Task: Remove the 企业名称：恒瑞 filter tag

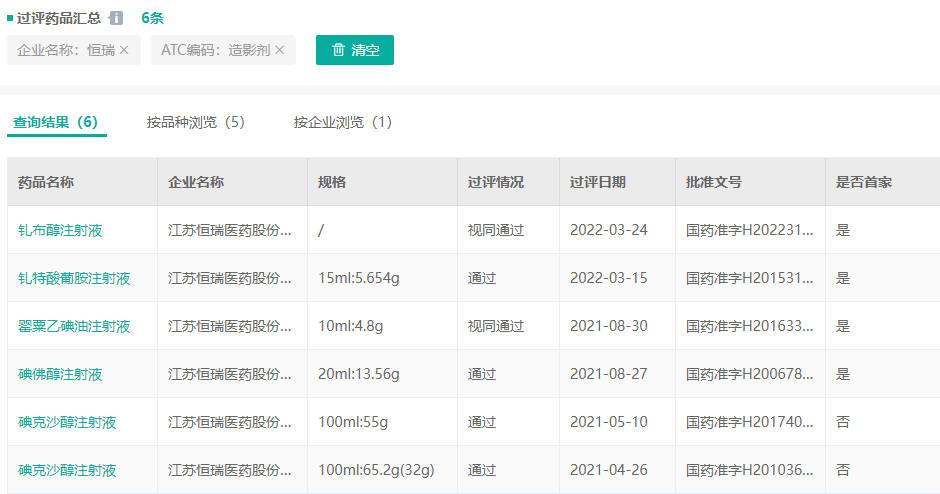Action: pyautogui.click(x=124, y=50)
